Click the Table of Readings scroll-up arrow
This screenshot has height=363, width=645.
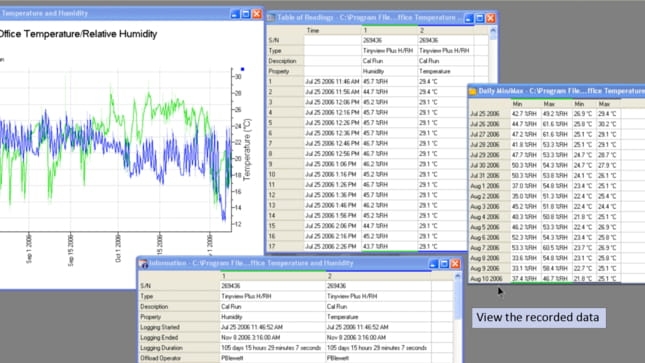tap(493, 30)
